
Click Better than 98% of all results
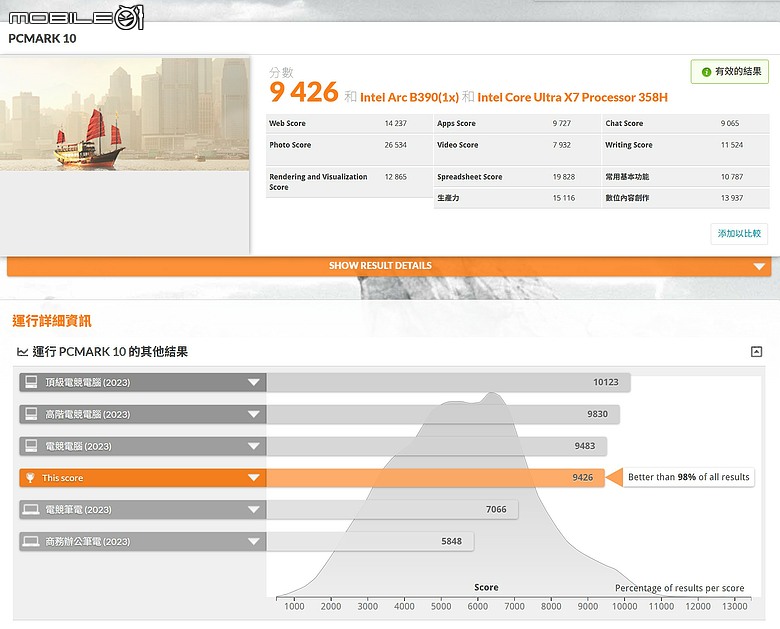pyautogui.click(x=688, y=477)
